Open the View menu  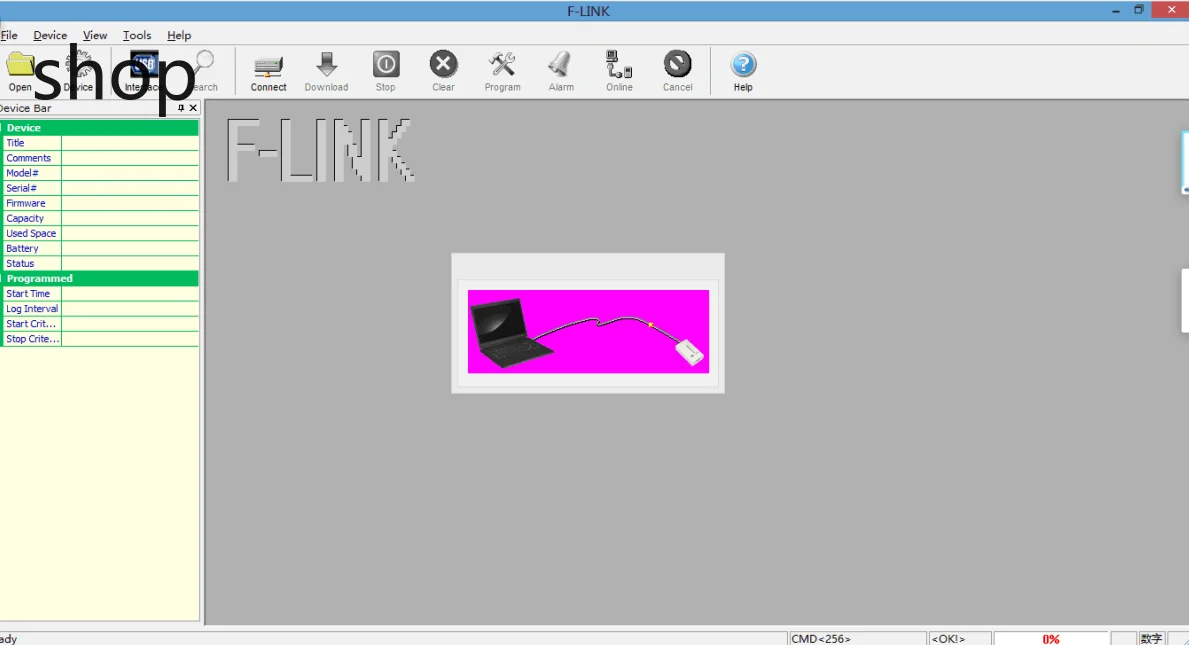[95, 36]
